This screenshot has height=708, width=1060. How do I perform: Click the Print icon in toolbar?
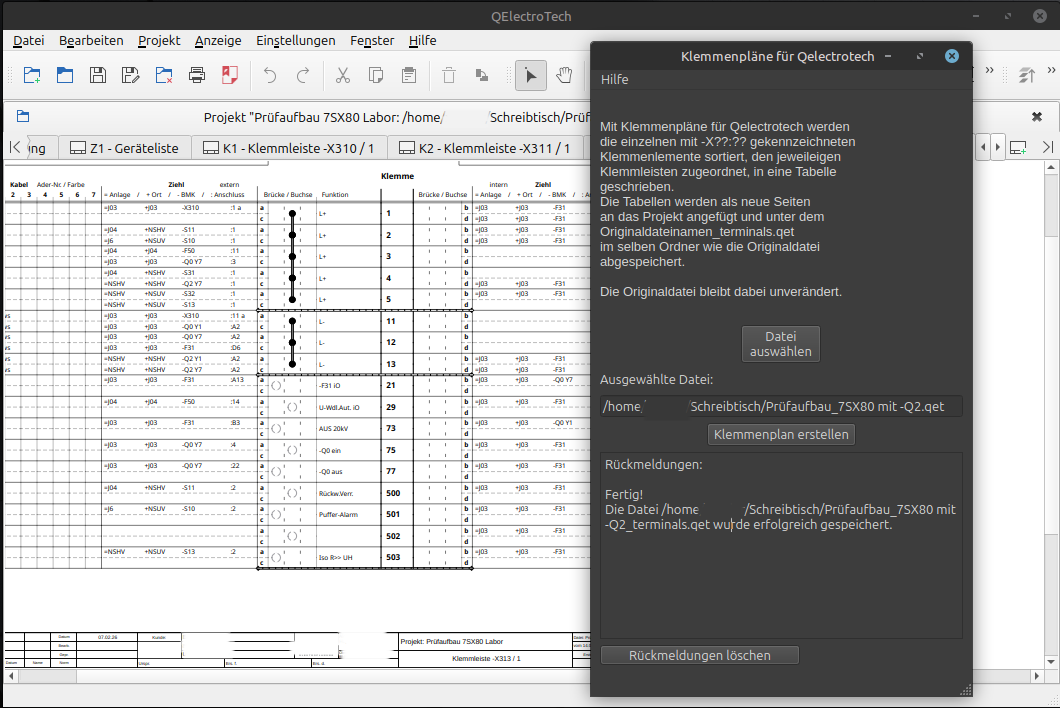(x=197, y=75)
